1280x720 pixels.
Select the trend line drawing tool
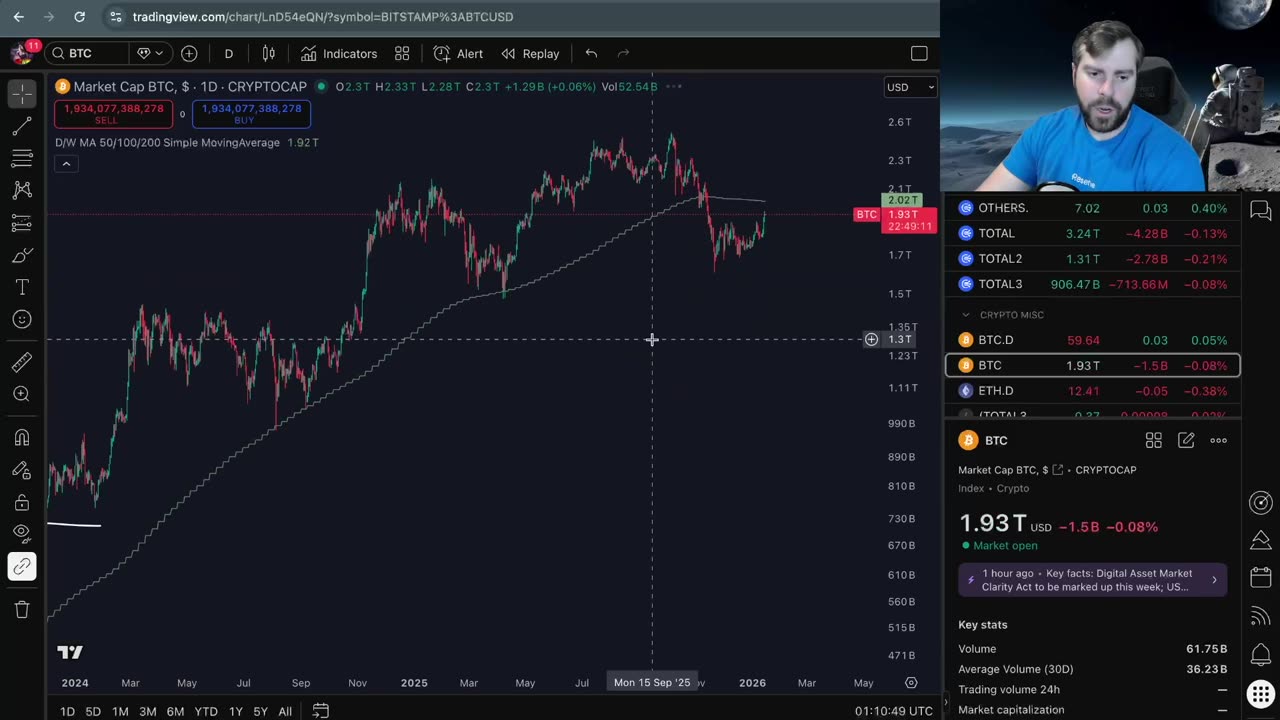21,126
